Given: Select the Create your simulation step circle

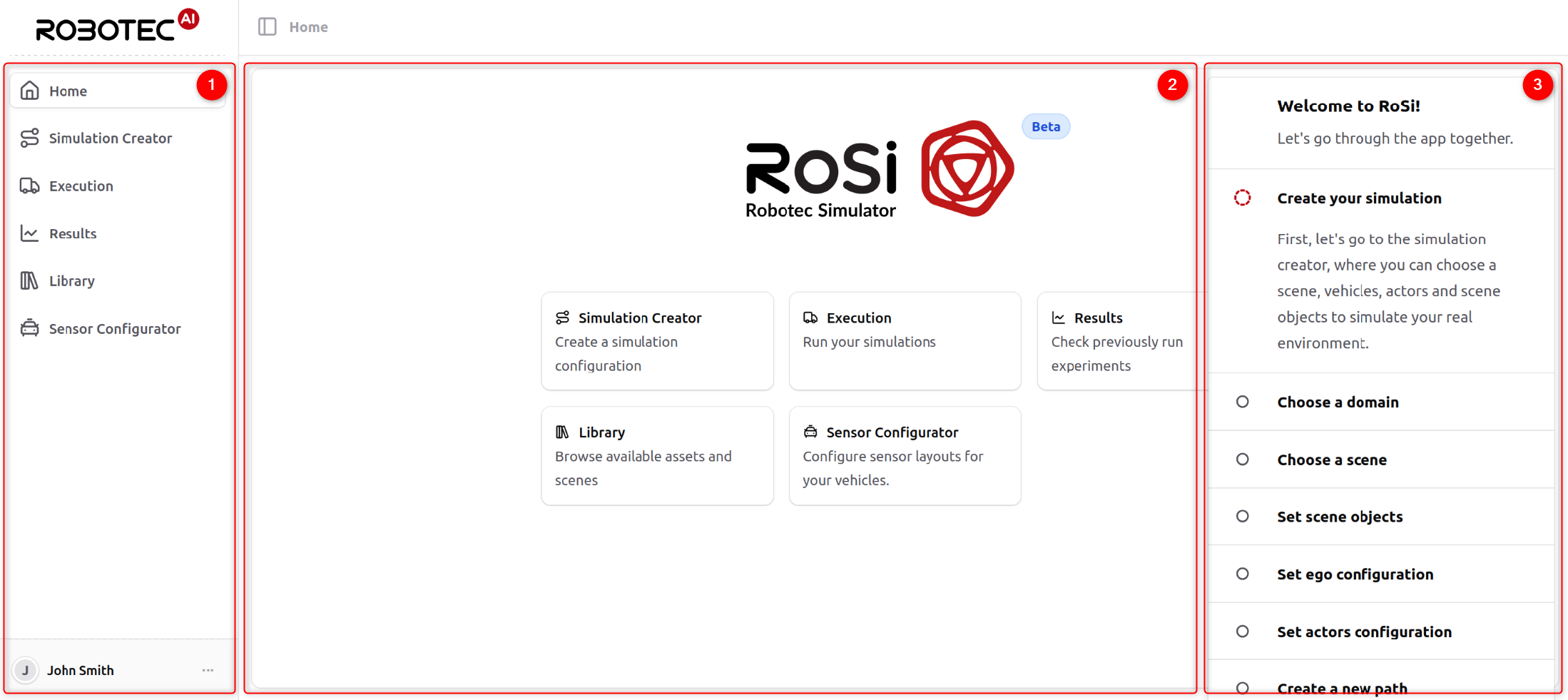Looking at the screenshot, I should [x=1243, y=198].
